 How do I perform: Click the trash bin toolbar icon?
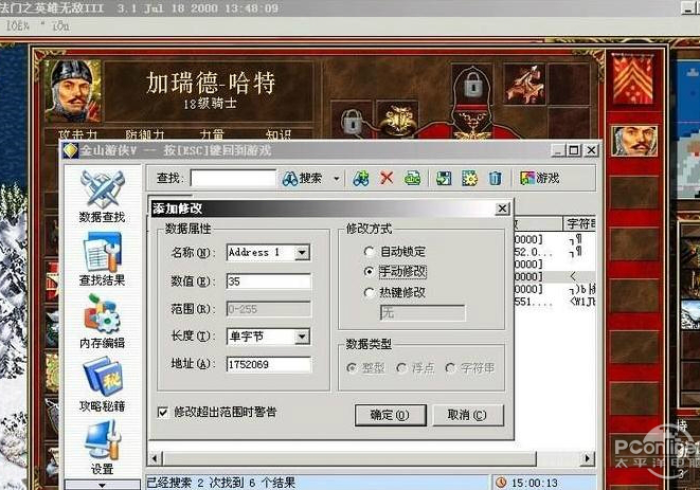pyautogui.click(x=495, y=179)
